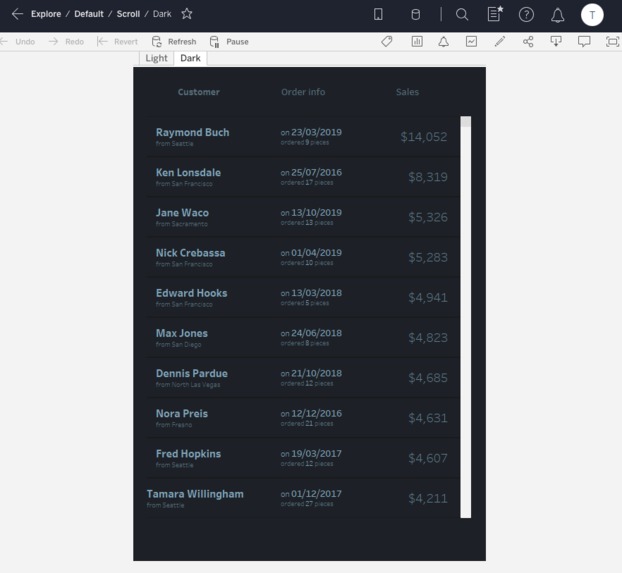Click order date 23/03/2019
The image size is (622, 573).
316,132
